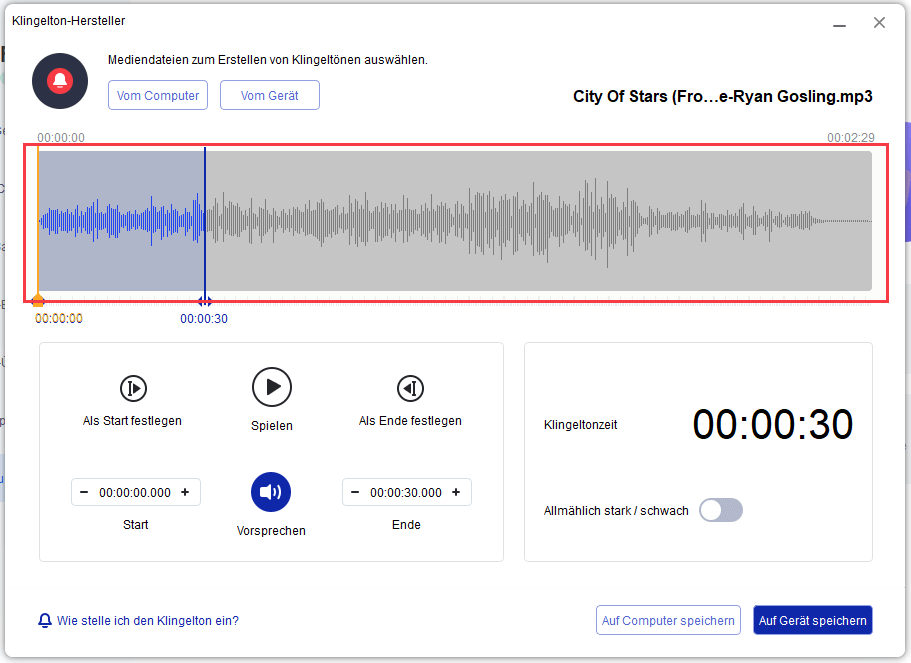Toggle 'Allmählich stark / schwach' switch
This screenshot has width=911, height=663.
tap(721, 510)
